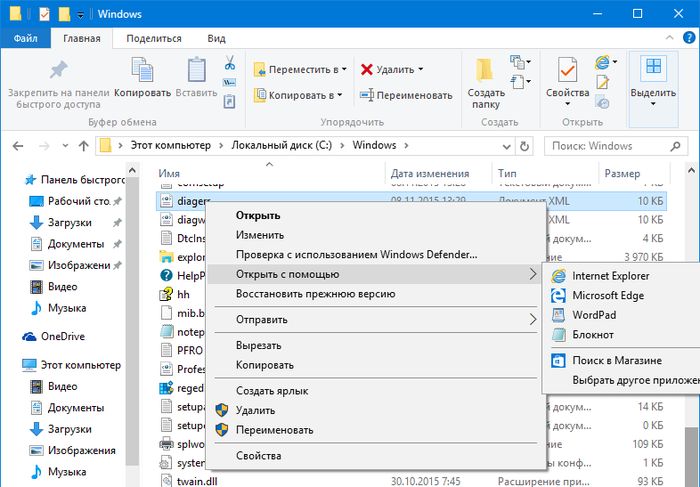This screenshot has width=700, height=487.
Task: Select Properties in the context menu
Action: [258, 455]
